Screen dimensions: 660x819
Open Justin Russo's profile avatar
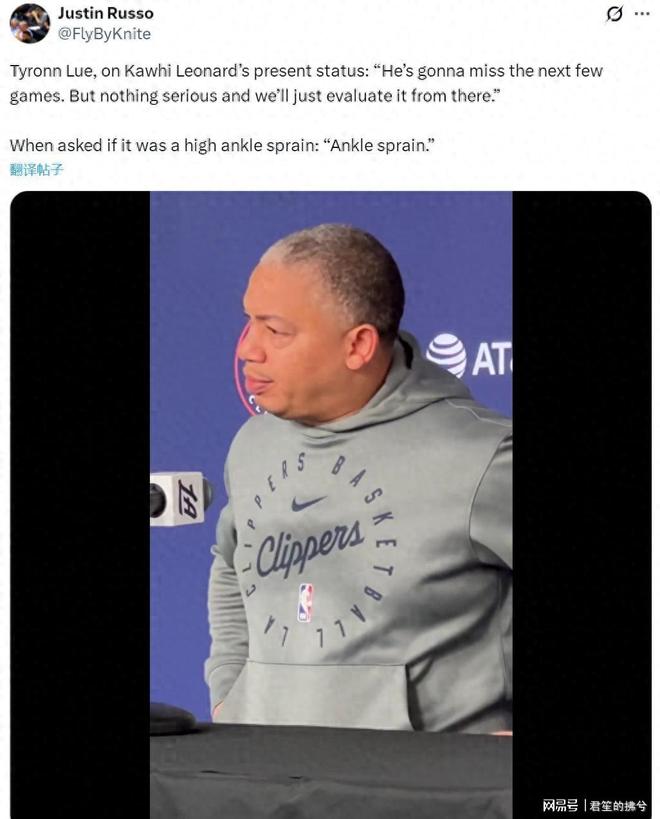(x=29, y=23)
